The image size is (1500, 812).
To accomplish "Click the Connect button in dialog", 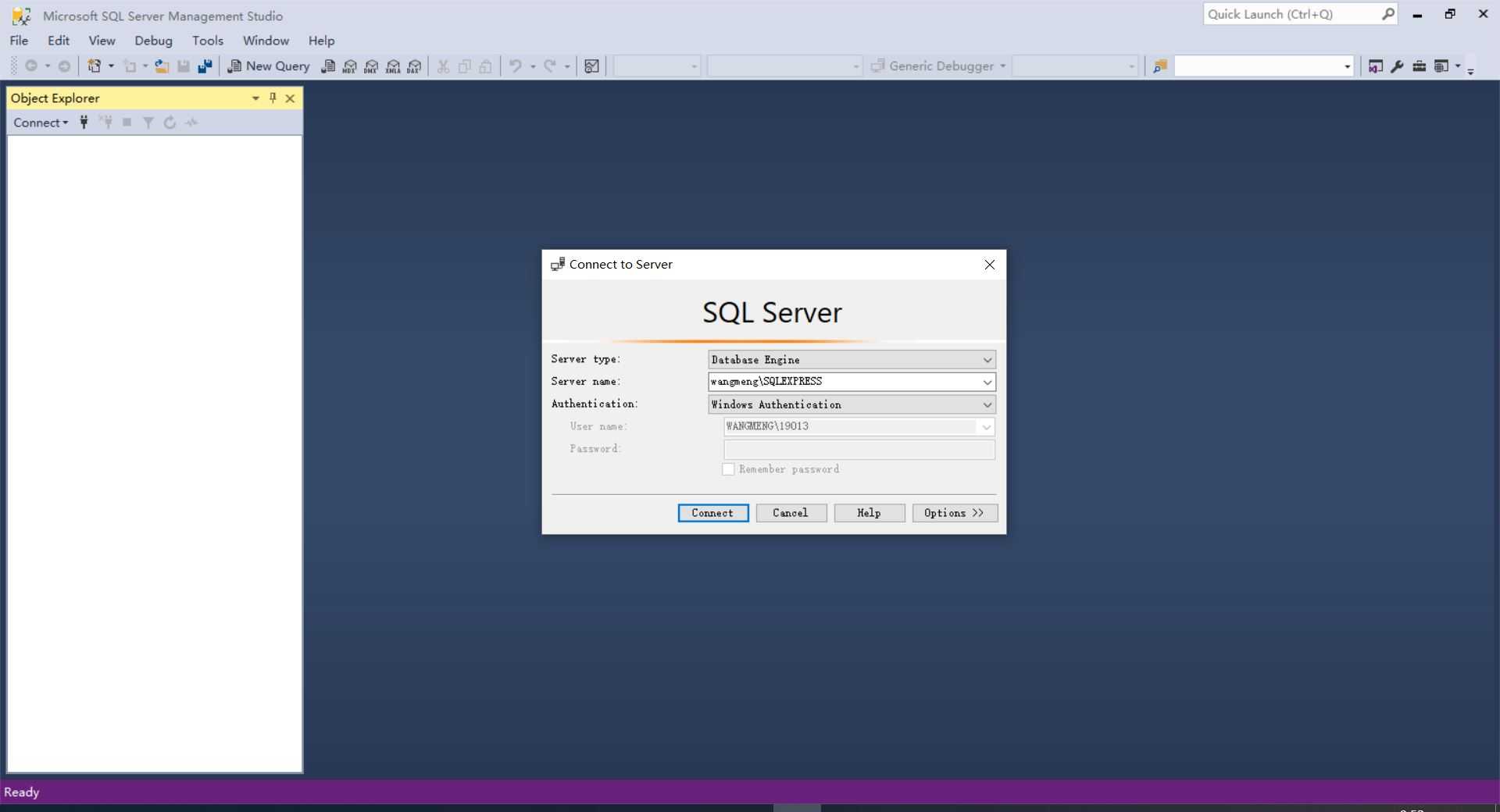I will [713, 513].
